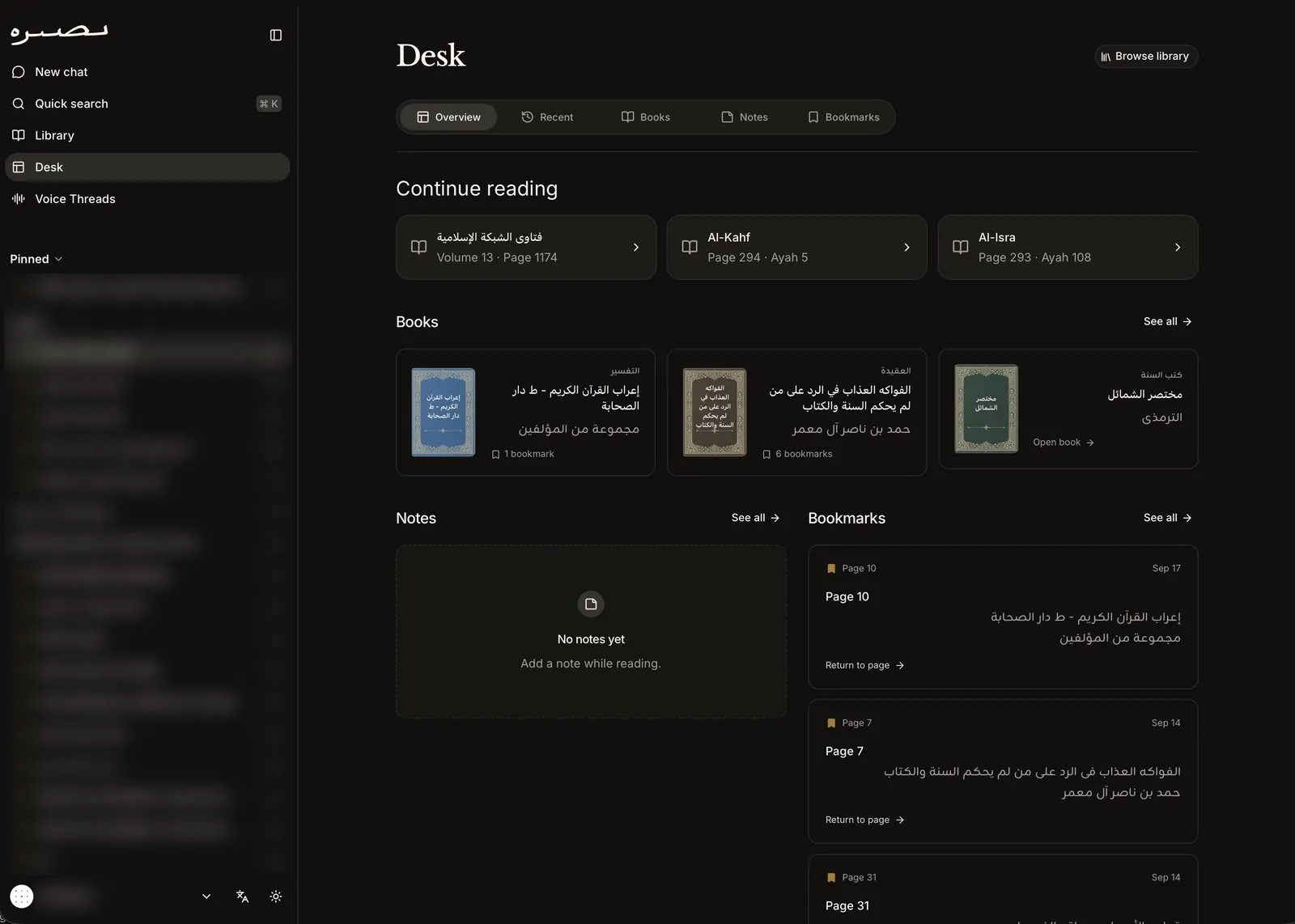Click the Browse library button

pyautogui.click(x=1145, y=56)
